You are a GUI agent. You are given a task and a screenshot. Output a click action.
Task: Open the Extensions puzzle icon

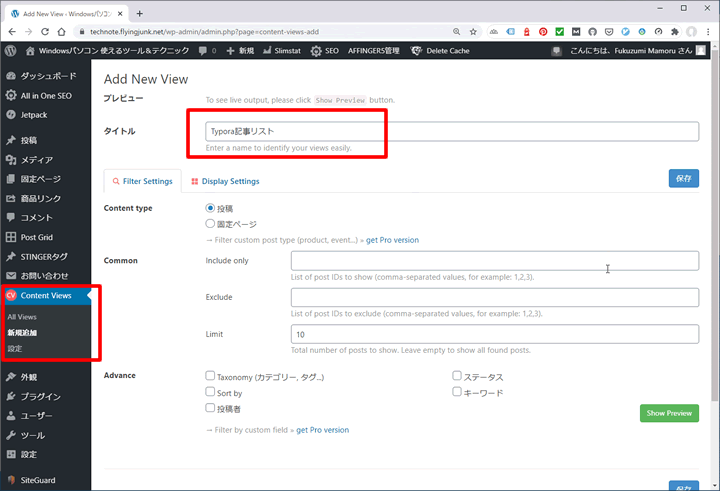(675, 32)
